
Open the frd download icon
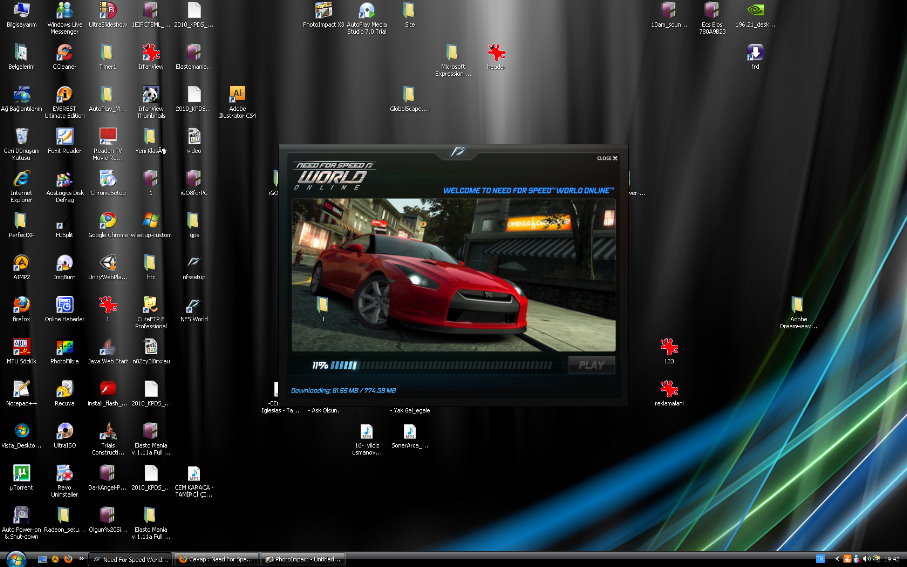[x=755, y=56]
